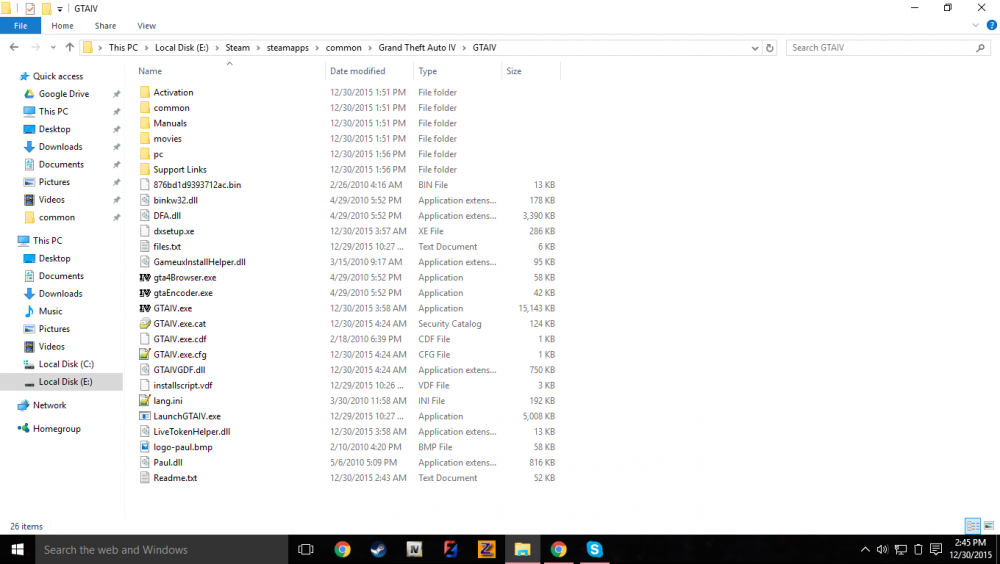Expand the chevron after common in path
This screenshot has height=564, width=1000.
pyautogui.click(x=370, y=48)
